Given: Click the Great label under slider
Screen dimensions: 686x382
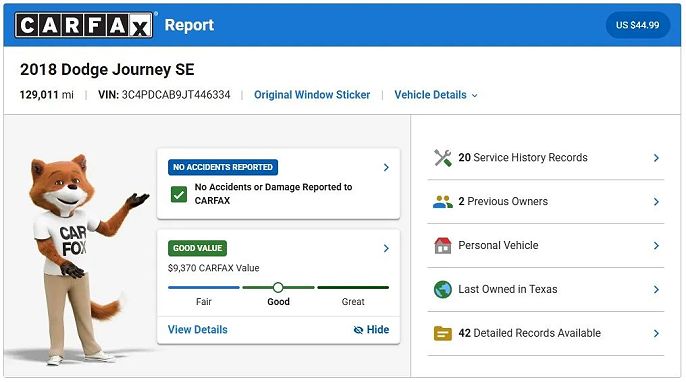Looking at the screenshot, I should click(353, 301).
